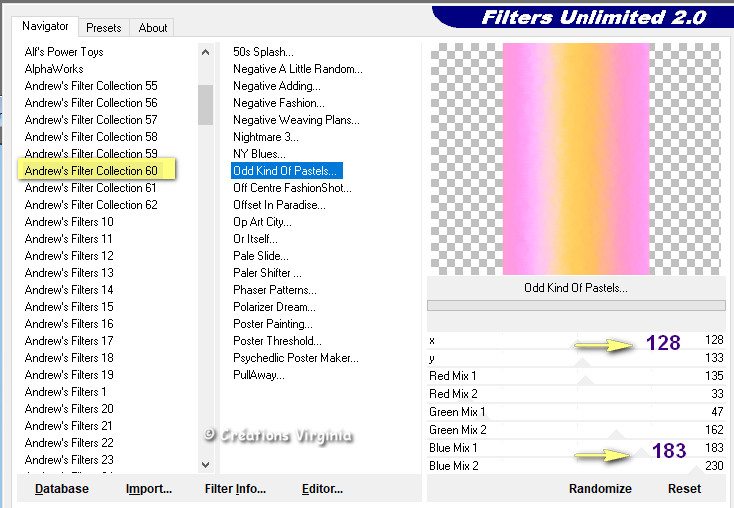Image resolution: width=734 pixels, height=508 pixels.
Task: Select Andrew's Filters 11
Action: (x=68, y=239)
